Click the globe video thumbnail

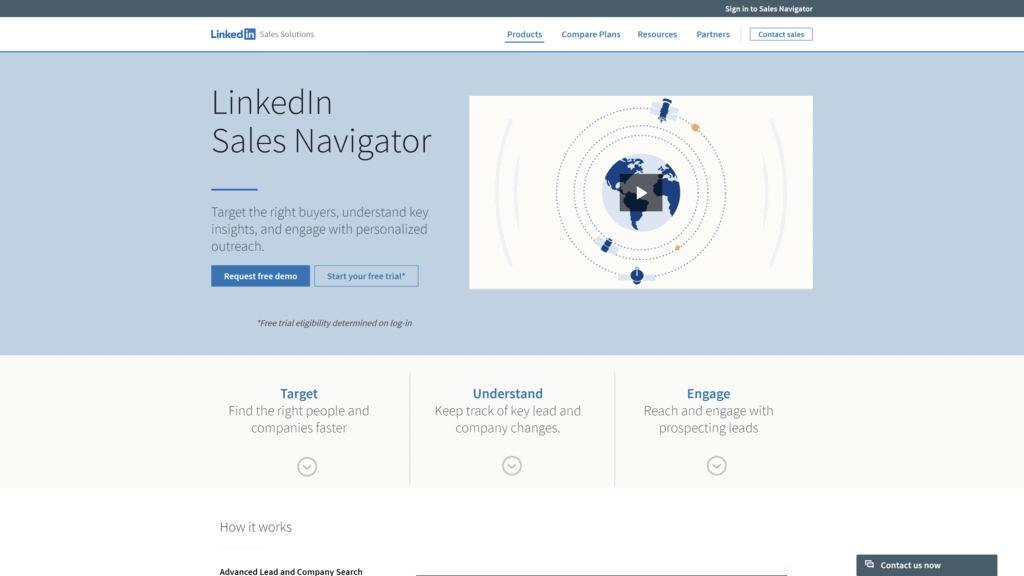coord(641,193)
